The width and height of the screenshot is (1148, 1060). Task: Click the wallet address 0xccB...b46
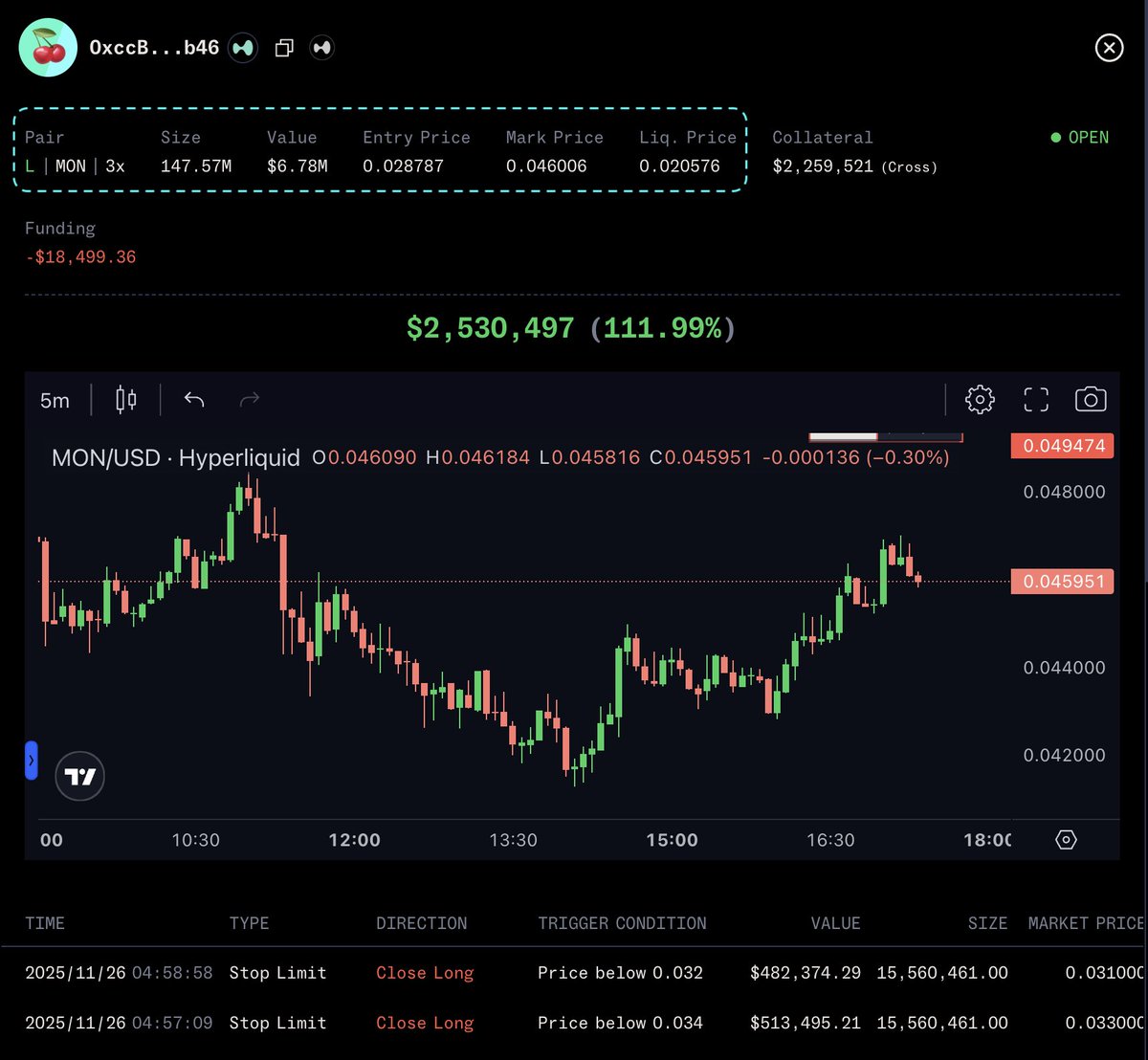(154, 48)
